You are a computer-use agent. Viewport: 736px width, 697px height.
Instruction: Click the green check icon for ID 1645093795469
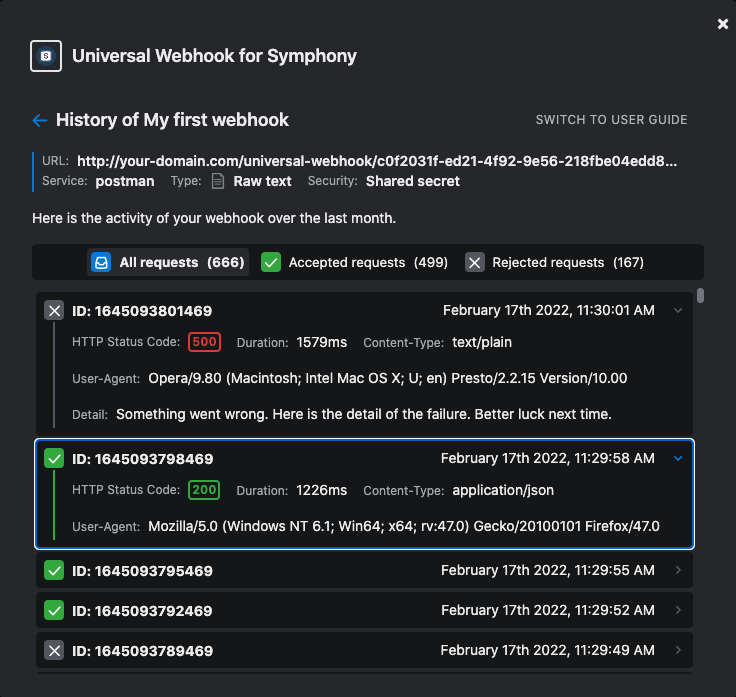pos(54,570)
